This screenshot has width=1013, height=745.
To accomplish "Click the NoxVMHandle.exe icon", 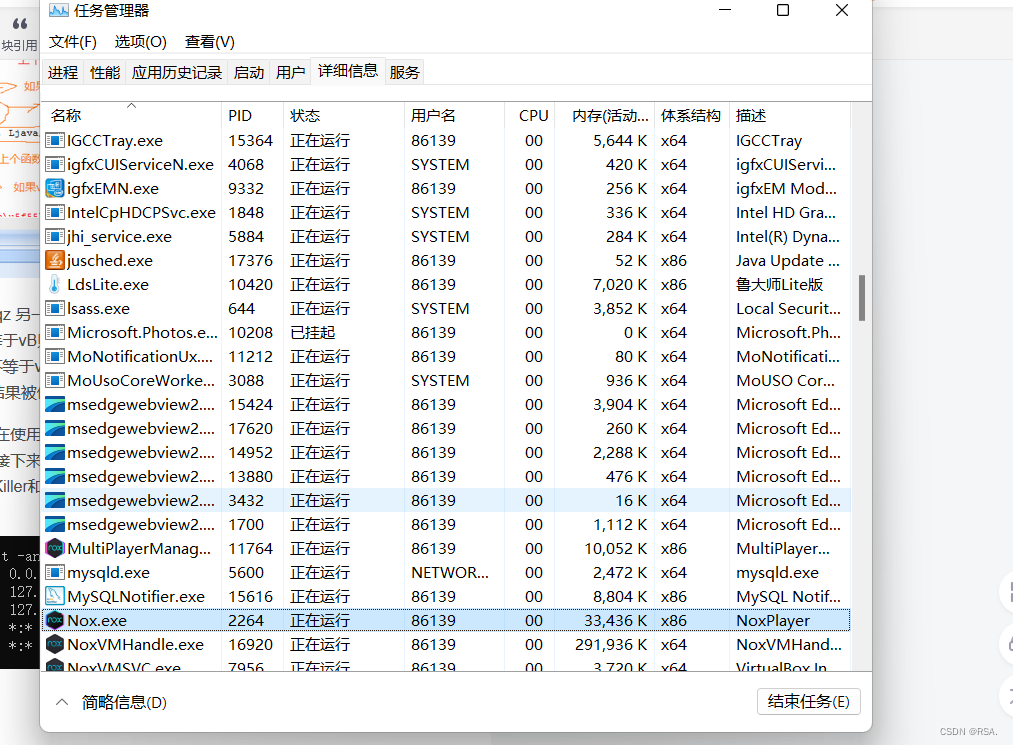I will (x=55, y=644).
